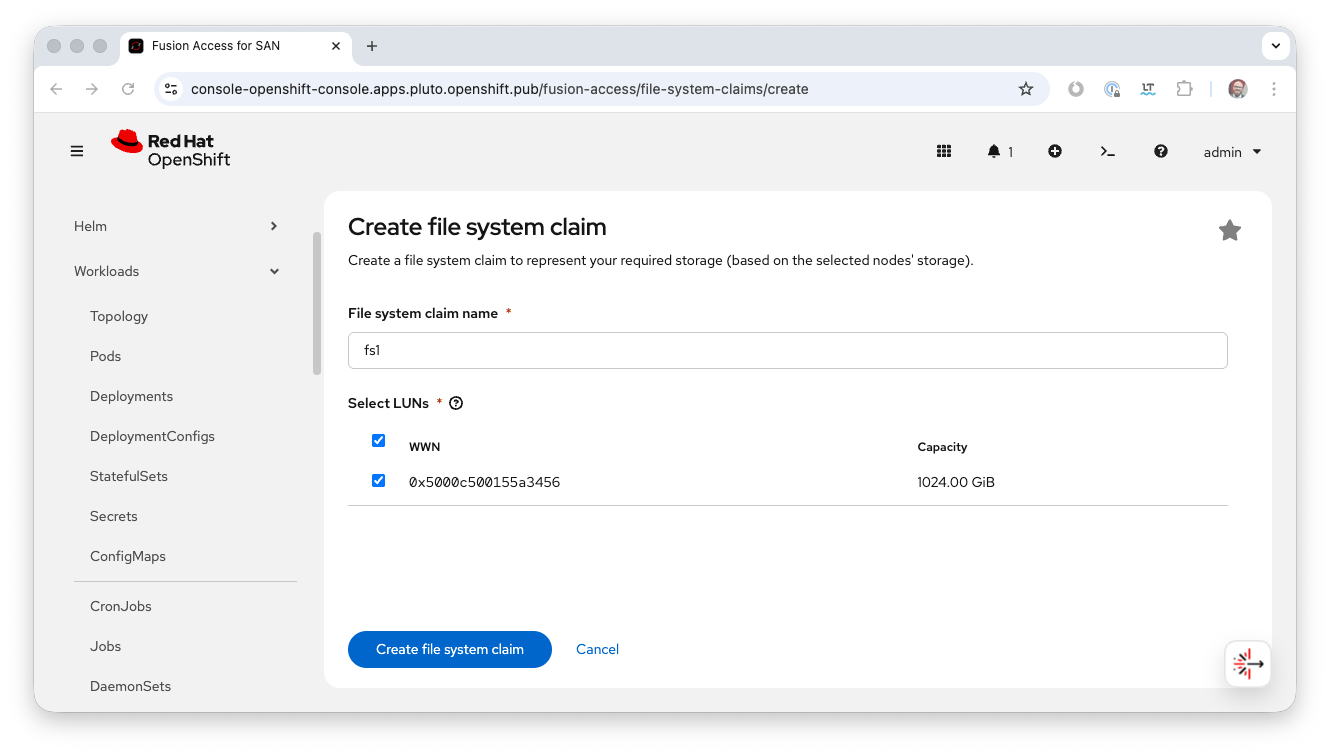Click the file system claim name field
This screenshot has height=754, width=1330.
pyautogui.click(x=787, y=351)
